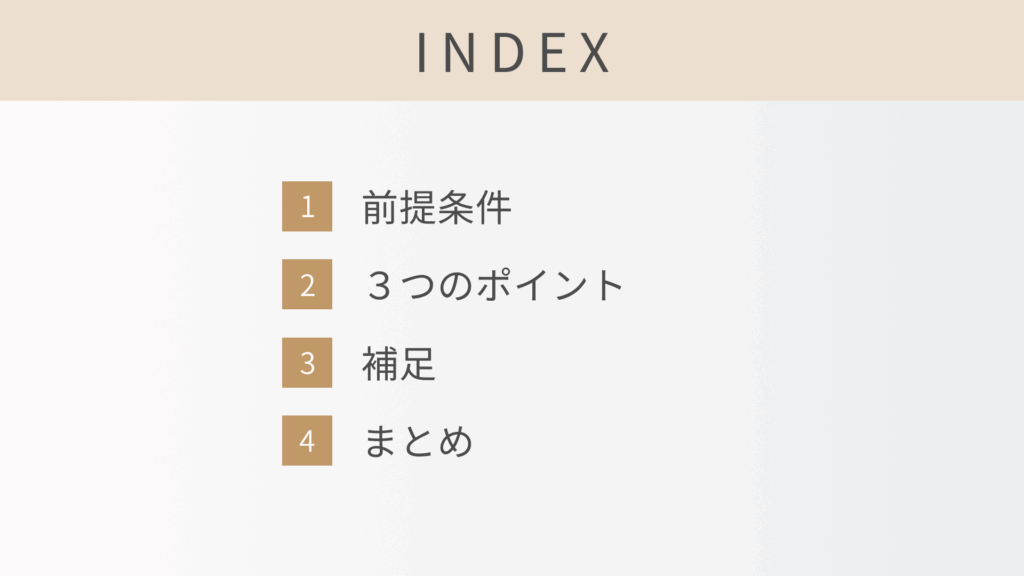Select the letter X in INDEX title
This screenshot has width=1024, height=576.
(594, 53)
